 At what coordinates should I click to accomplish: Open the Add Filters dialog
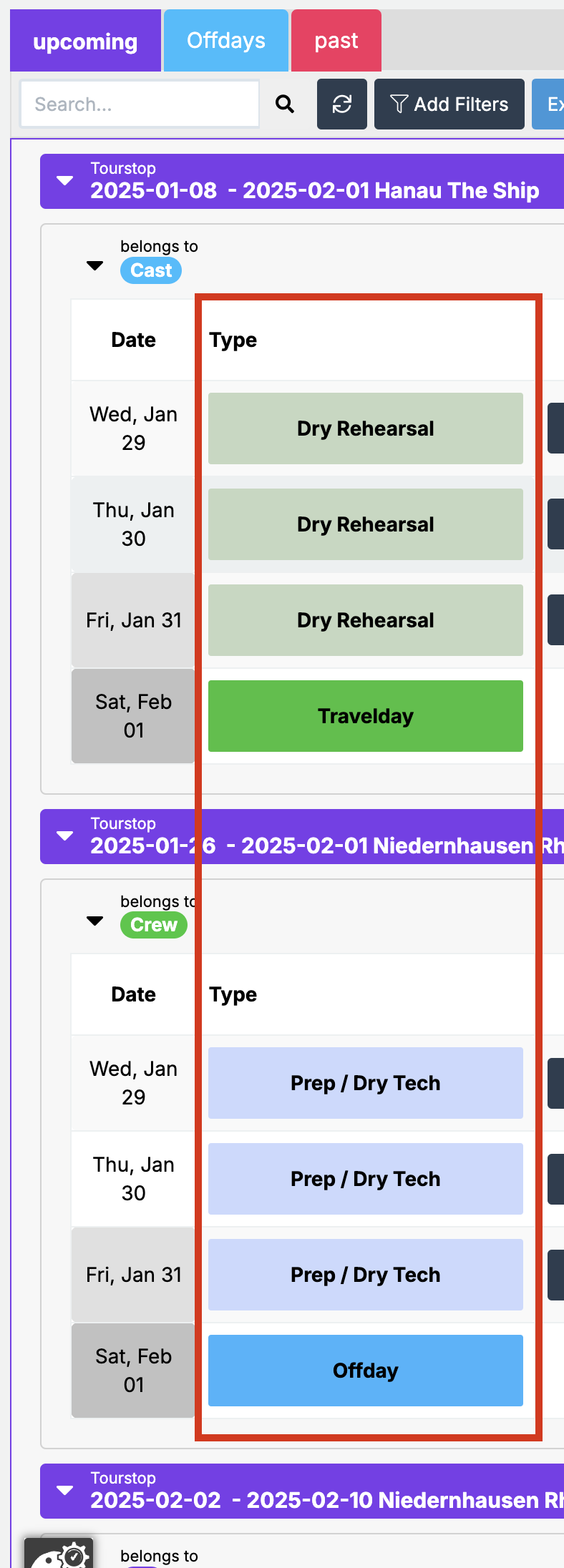tap(449, 104)
